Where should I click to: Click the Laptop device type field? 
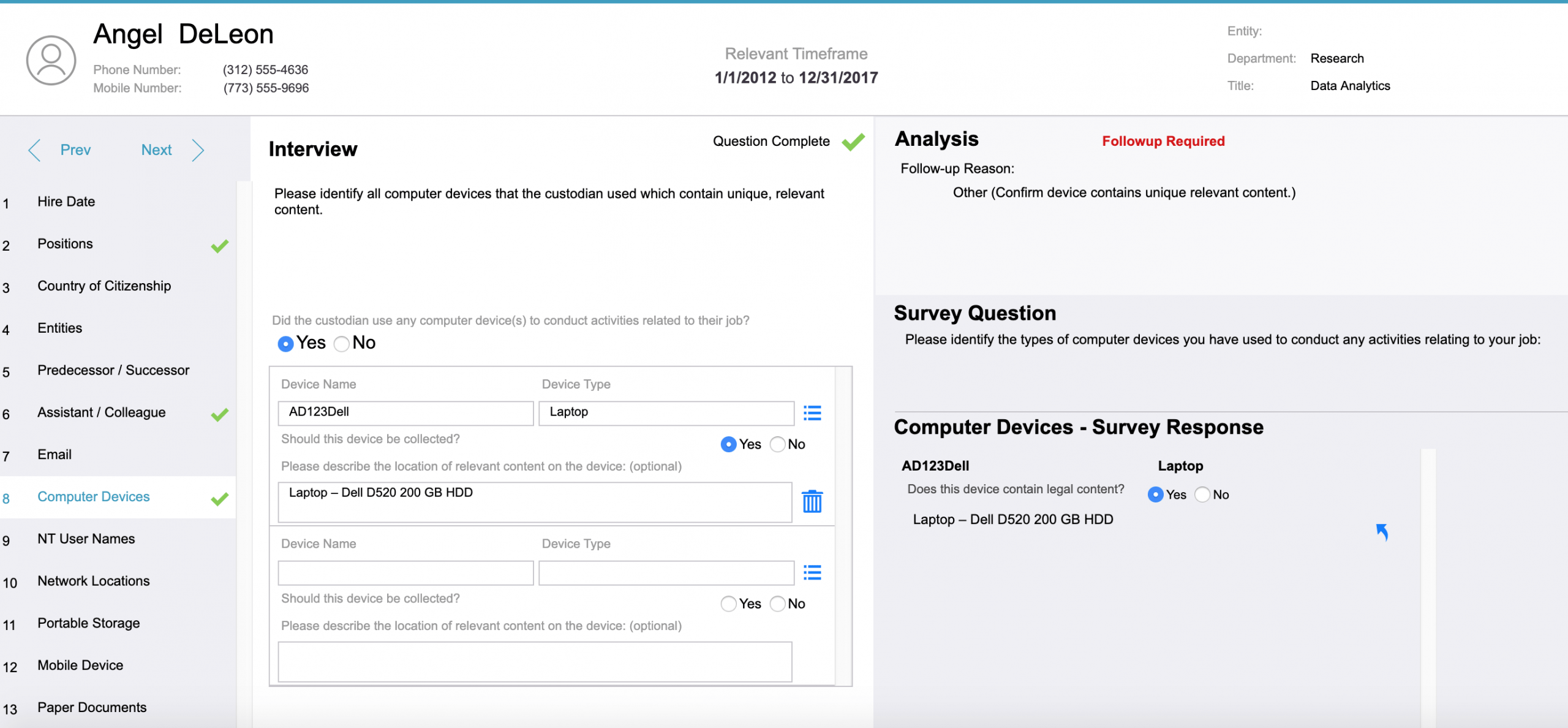coord(666,413)
